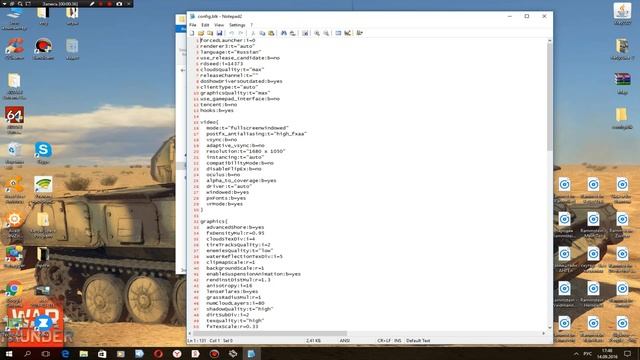Click the Open file folder icon in toolbar
Screen dimensions: 640x360
tap(201, 33)
